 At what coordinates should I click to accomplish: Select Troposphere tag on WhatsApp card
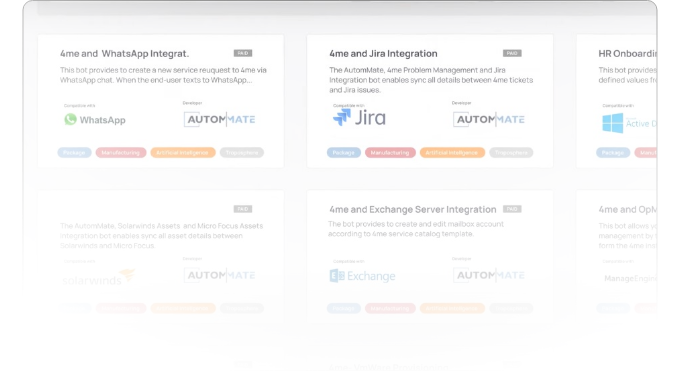click(x=242, y=153)
